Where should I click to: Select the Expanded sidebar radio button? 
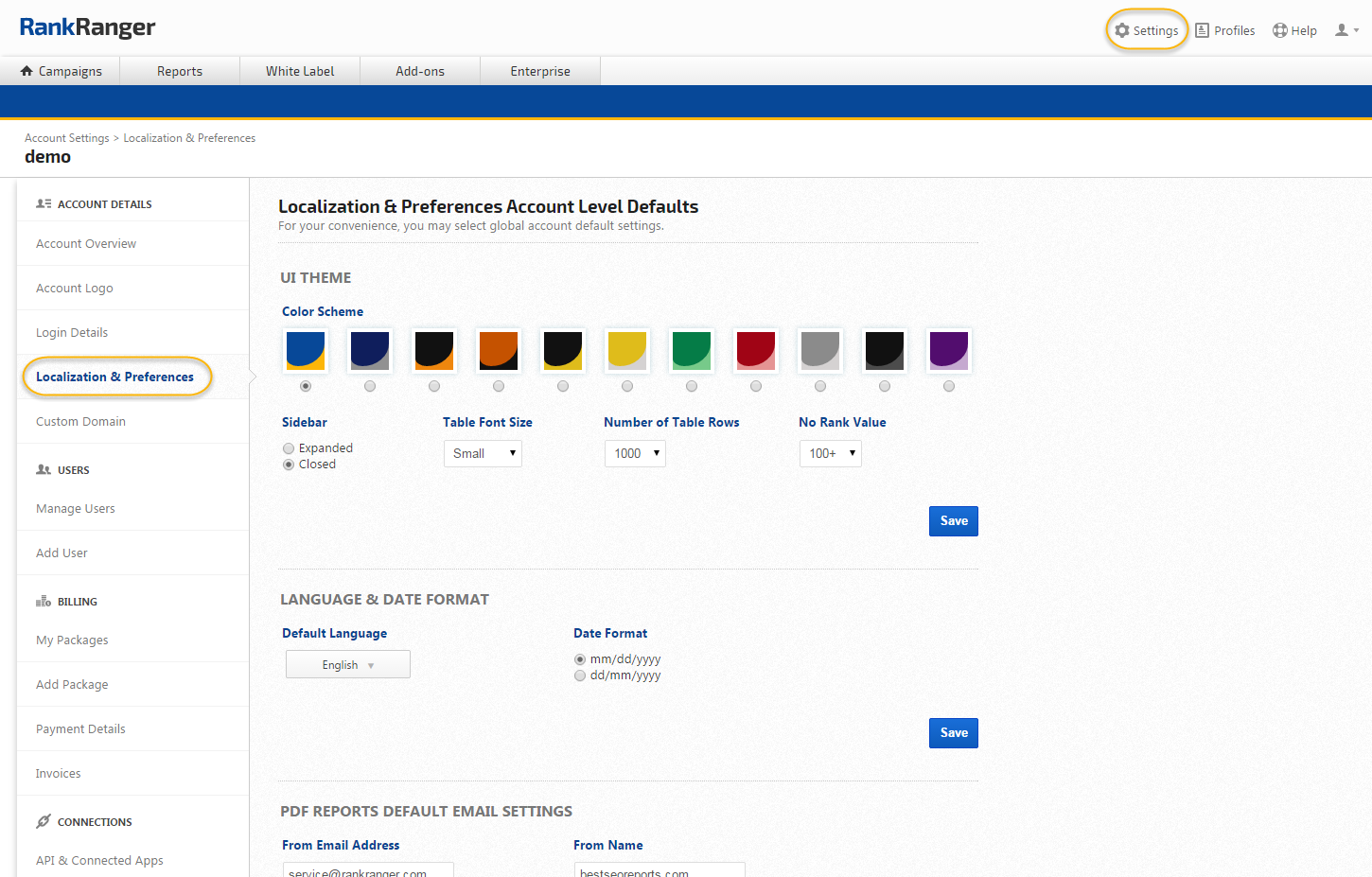point(289,448)
